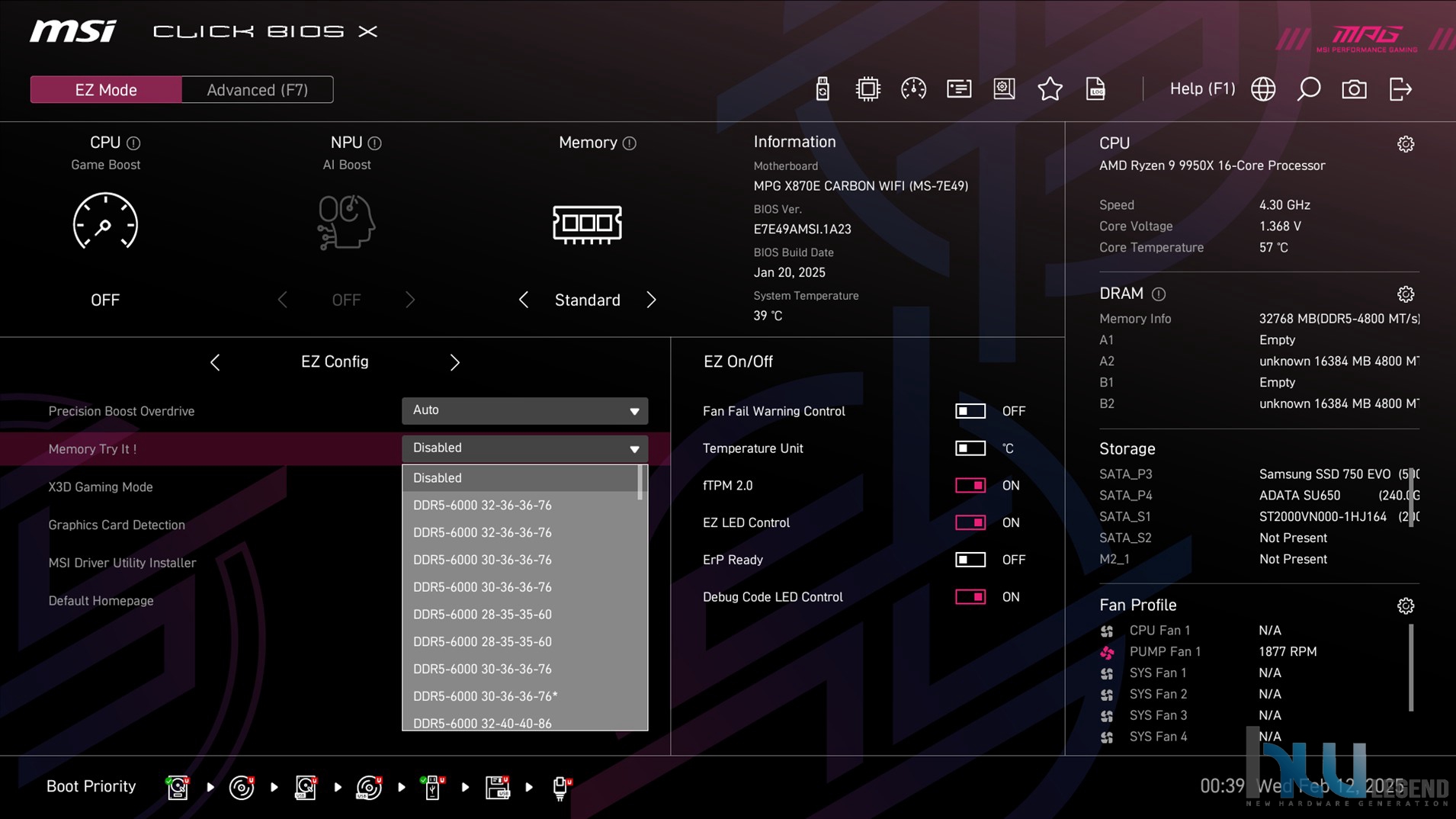Open the overclocking speedometer icon in toolbar
This screenshot has width=1456, height=819.
pos(913,89)
